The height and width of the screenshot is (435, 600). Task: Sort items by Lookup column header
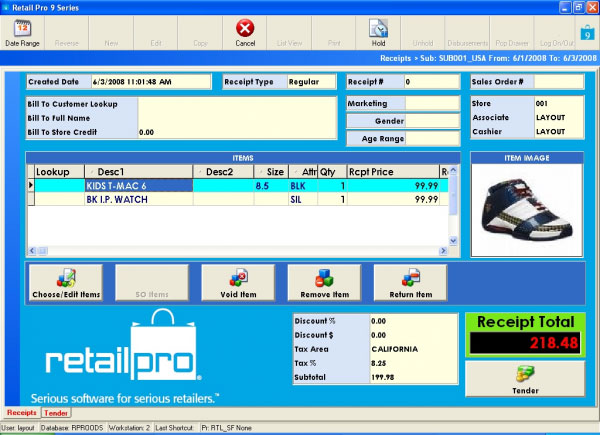tap(59, 172)
